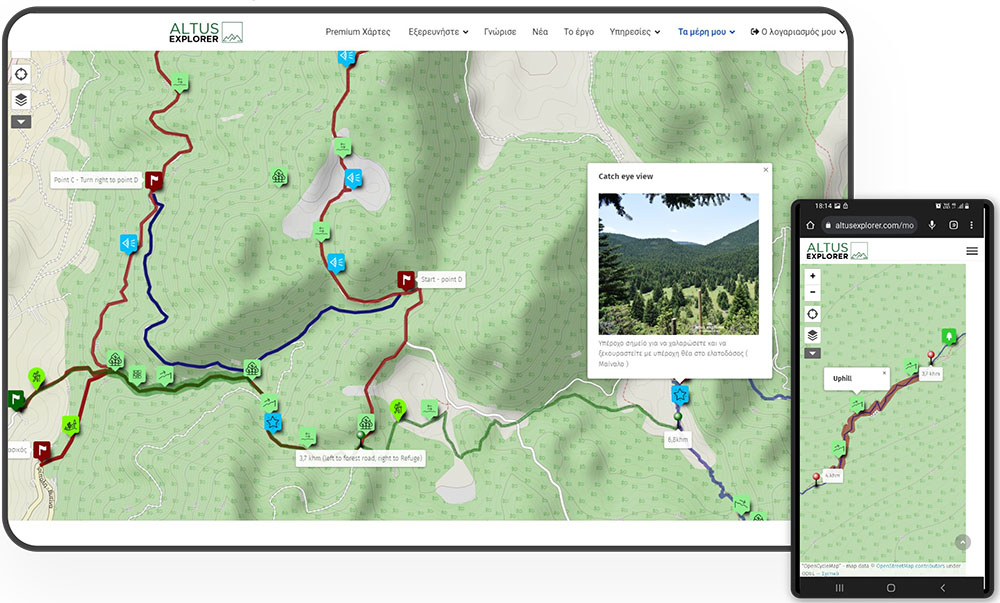Open layers control on phone map
This screenshot has width=1000, height=603.
pos(812,335)
